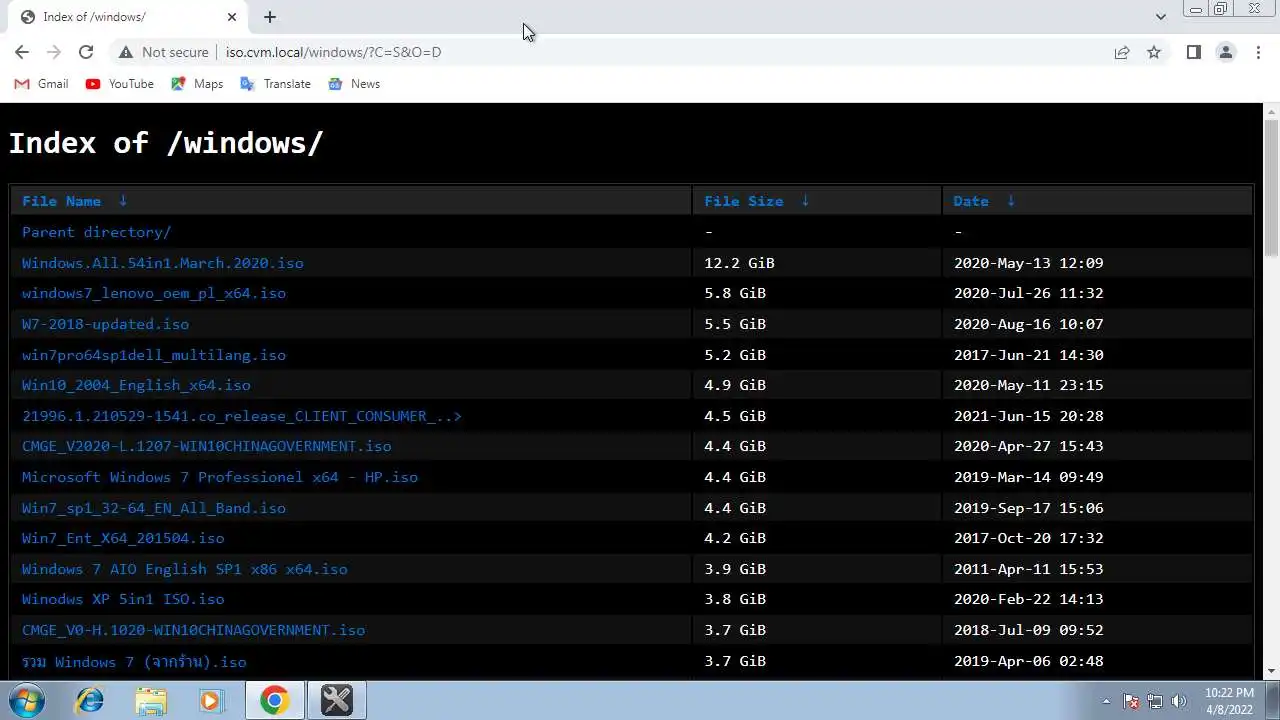Open the tools app on the taskbar
The height and width of the screenshot is (720, 1280).
(336, 701)
